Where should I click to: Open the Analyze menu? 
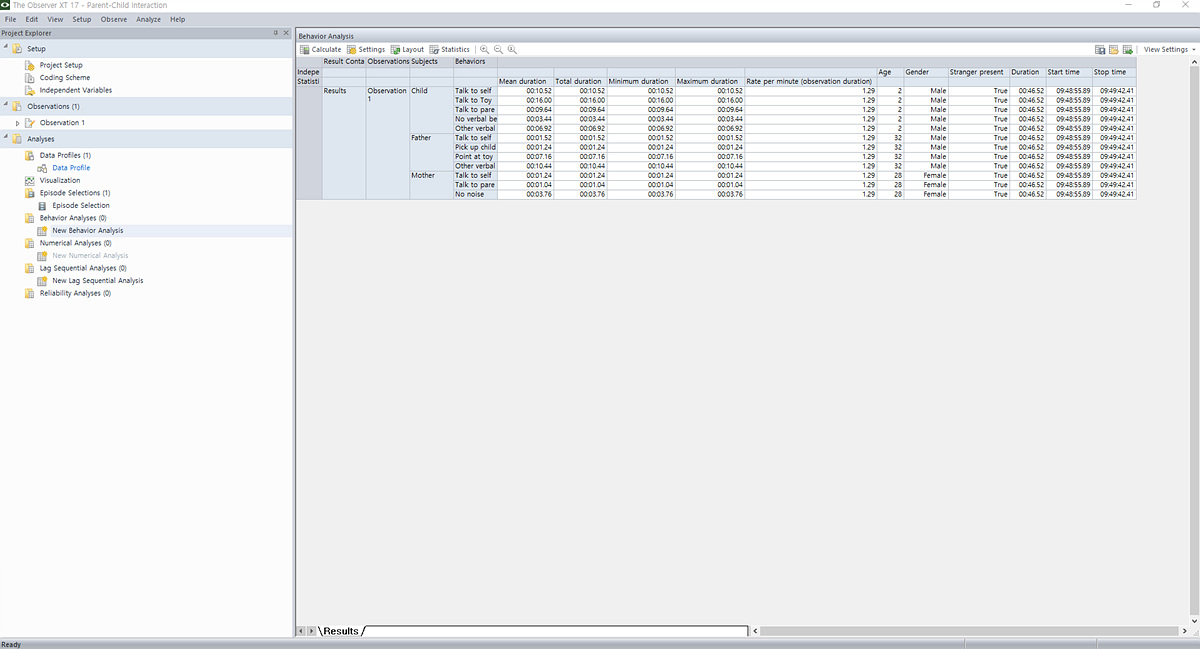click(x=148, y=19)
